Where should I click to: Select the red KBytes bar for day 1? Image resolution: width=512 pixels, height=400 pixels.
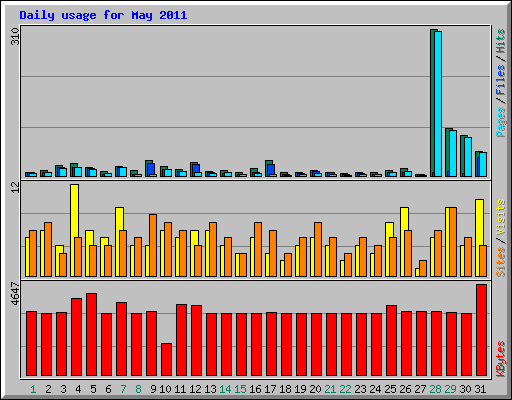pos(32,344)
